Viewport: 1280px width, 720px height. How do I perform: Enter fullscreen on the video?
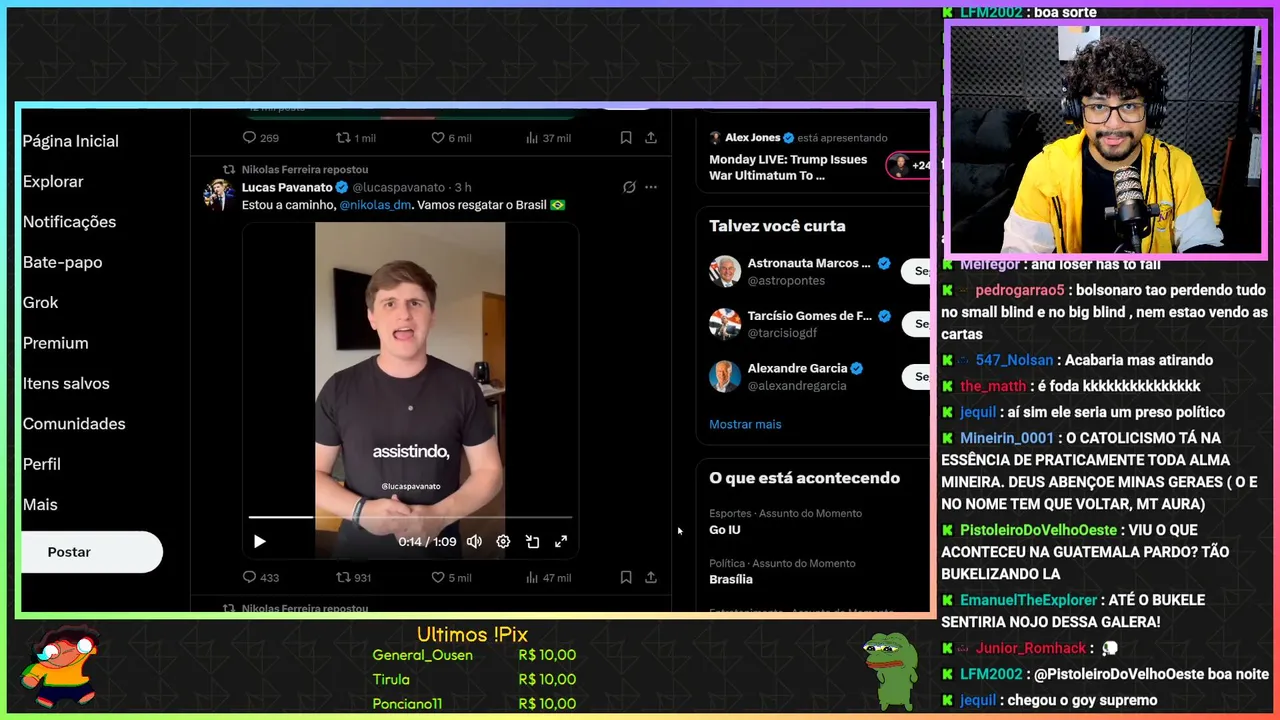pyautogui.click(x=561, y=541)
